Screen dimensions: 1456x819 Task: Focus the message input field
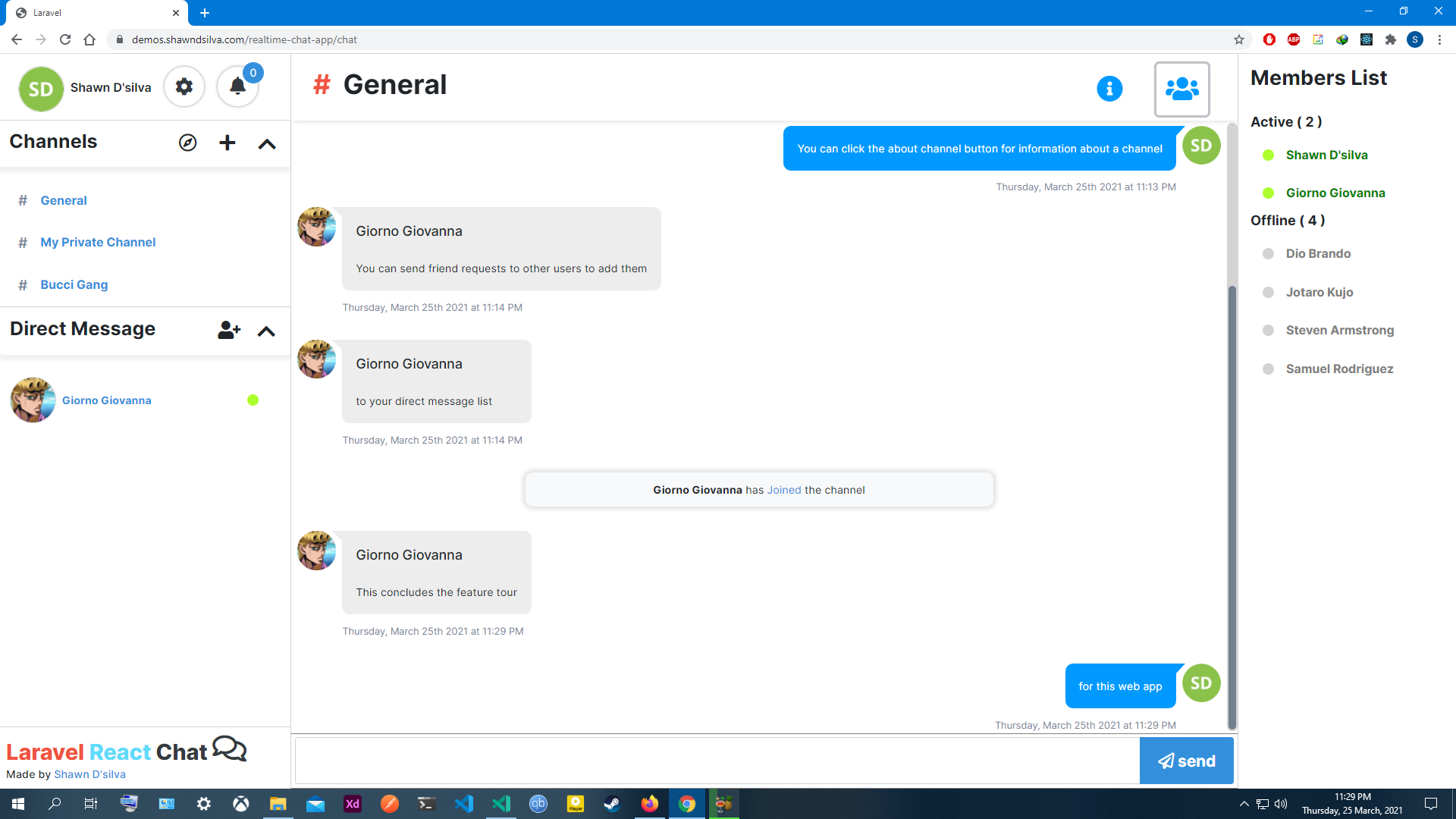pyautogui.click(x=717, y=761)
